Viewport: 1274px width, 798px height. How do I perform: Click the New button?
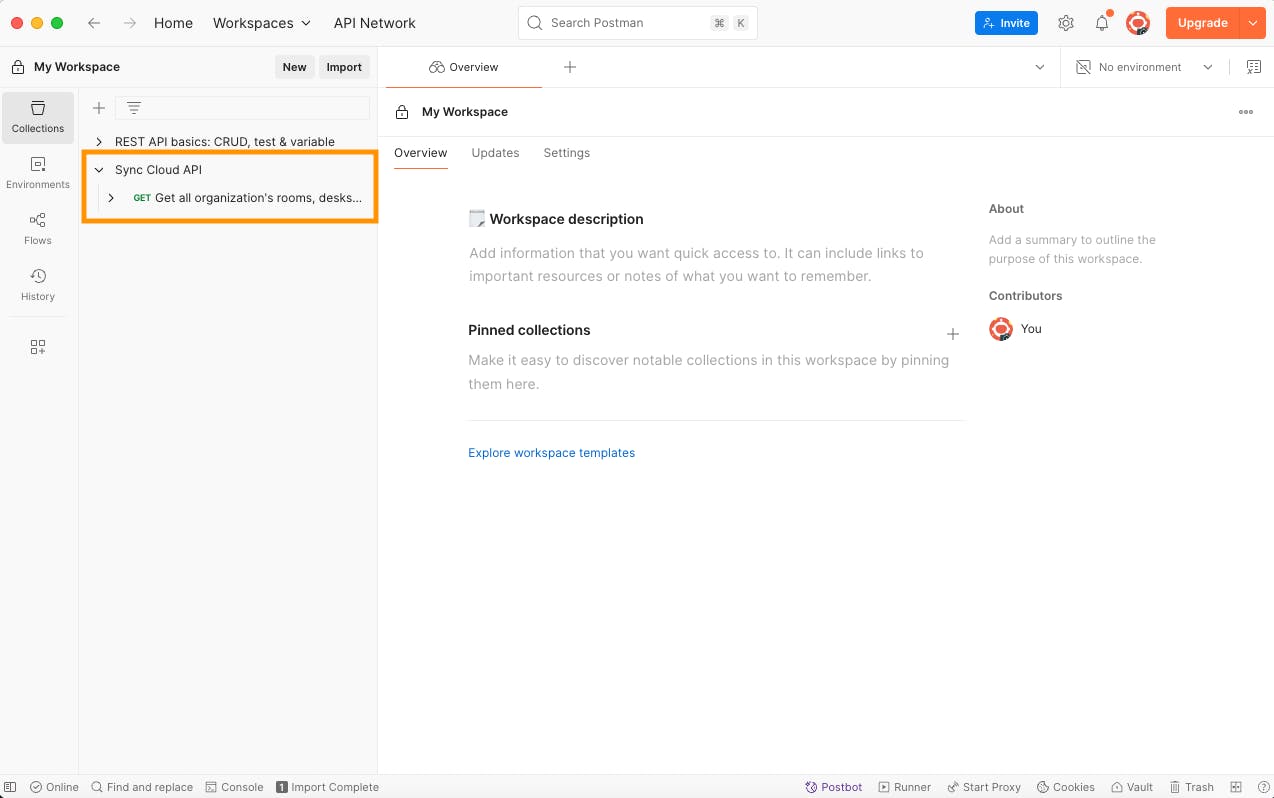[x=295, y=67]
